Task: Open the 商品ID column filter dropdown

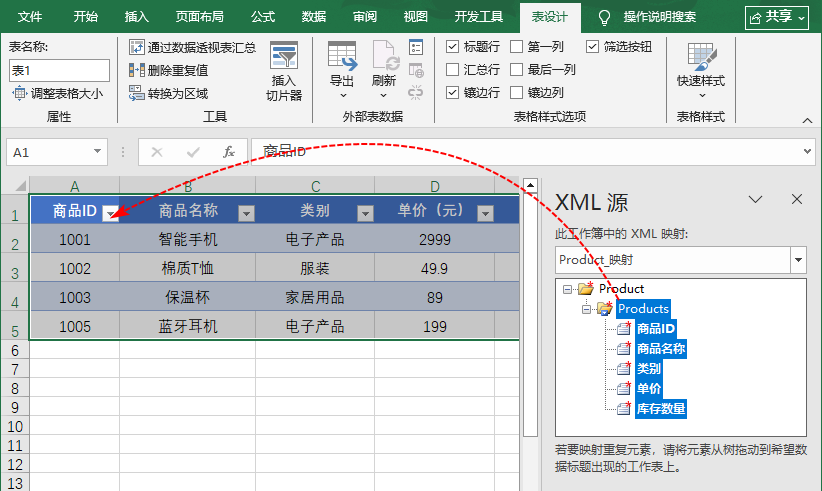Action: coord(111,213)
